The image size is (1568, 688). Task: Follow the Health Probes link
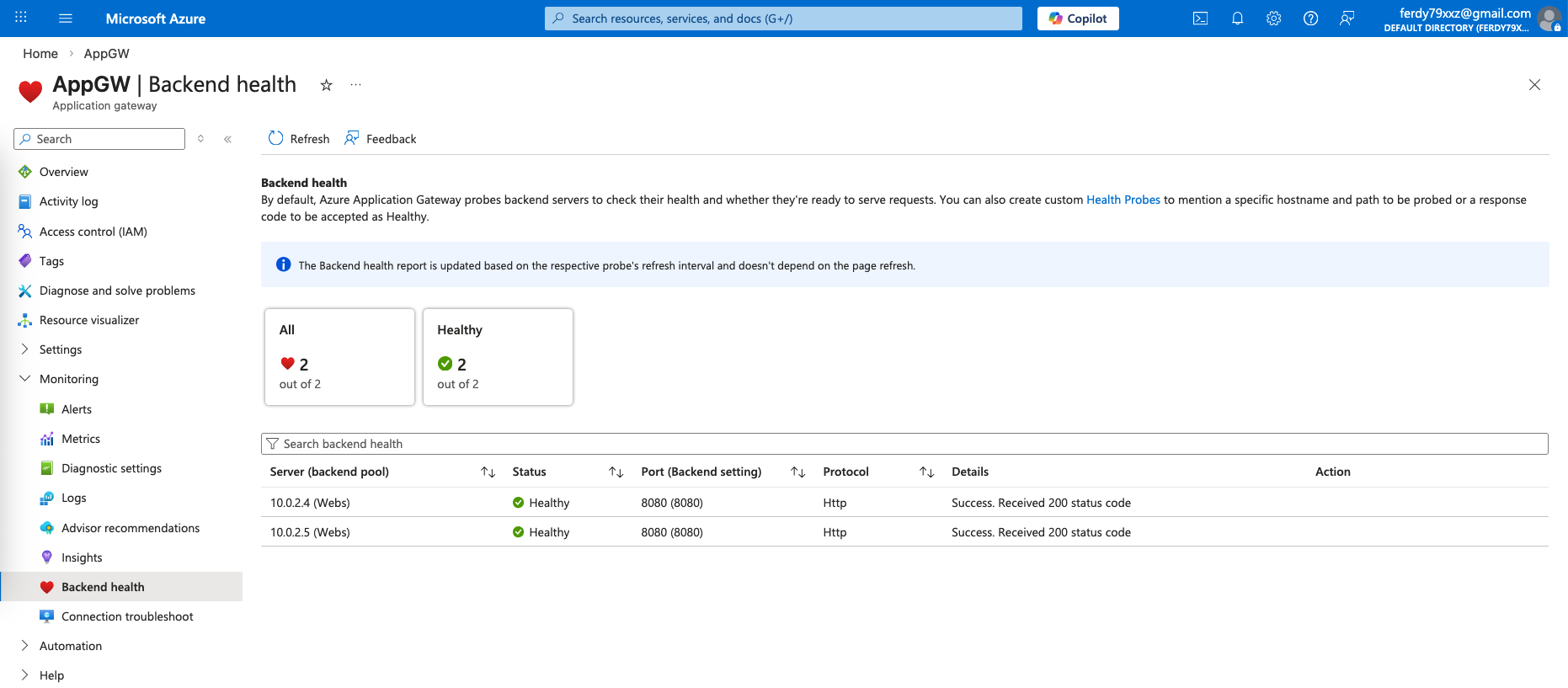coord(1123,200)
